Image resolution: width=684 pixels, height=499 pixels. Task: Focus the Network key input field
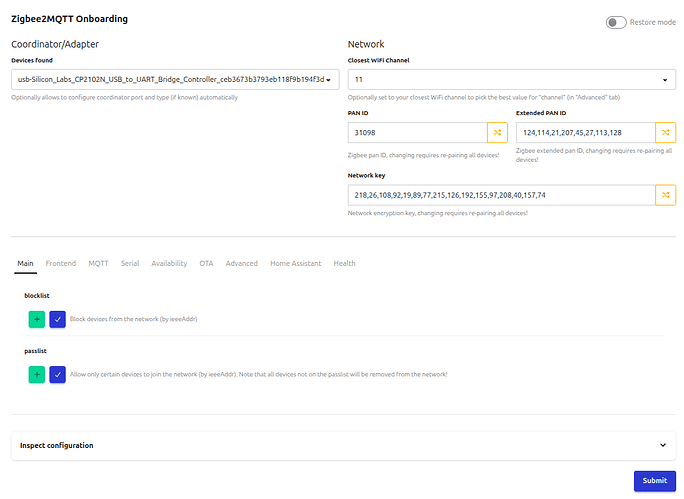click(502, 195)
